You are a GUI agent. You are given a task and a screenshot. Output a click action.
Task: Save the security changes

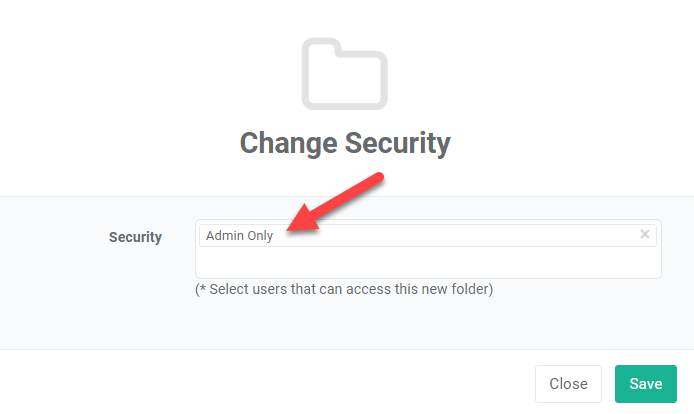(645, 383)
